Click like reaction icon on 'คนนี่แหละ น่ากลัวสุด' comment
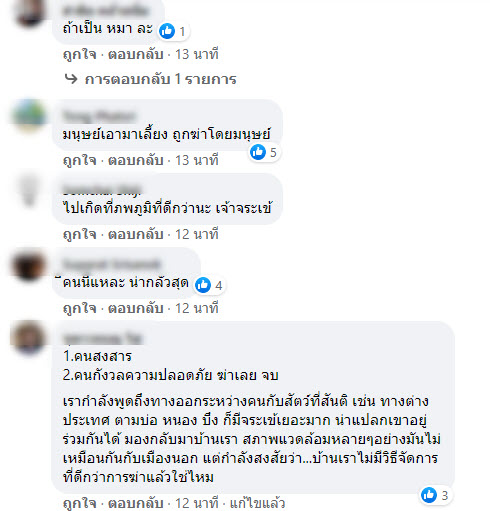Image resolution: width=490 pixels, height=511 pixels. pyautogui.click(x=203, y=285)
